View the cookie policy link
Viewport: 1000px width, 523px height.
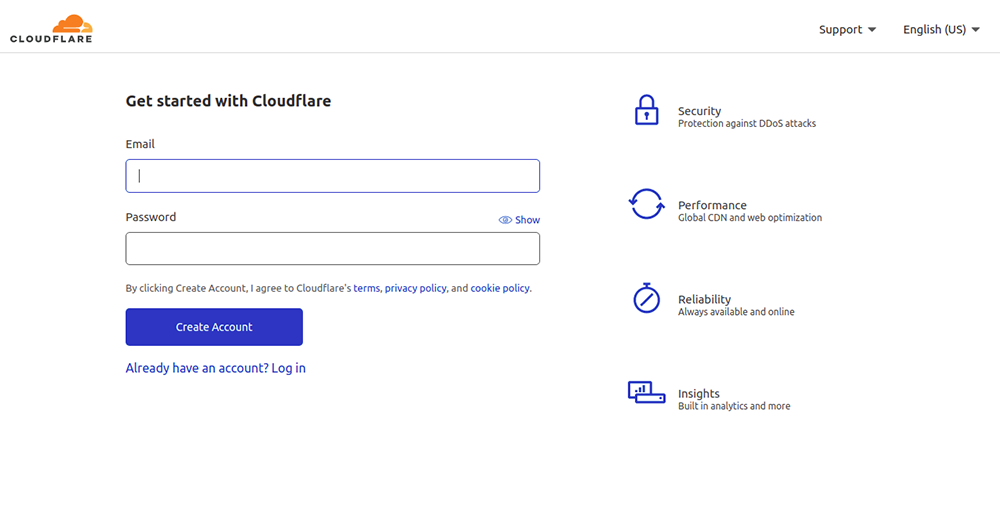[x=500, y=288]
